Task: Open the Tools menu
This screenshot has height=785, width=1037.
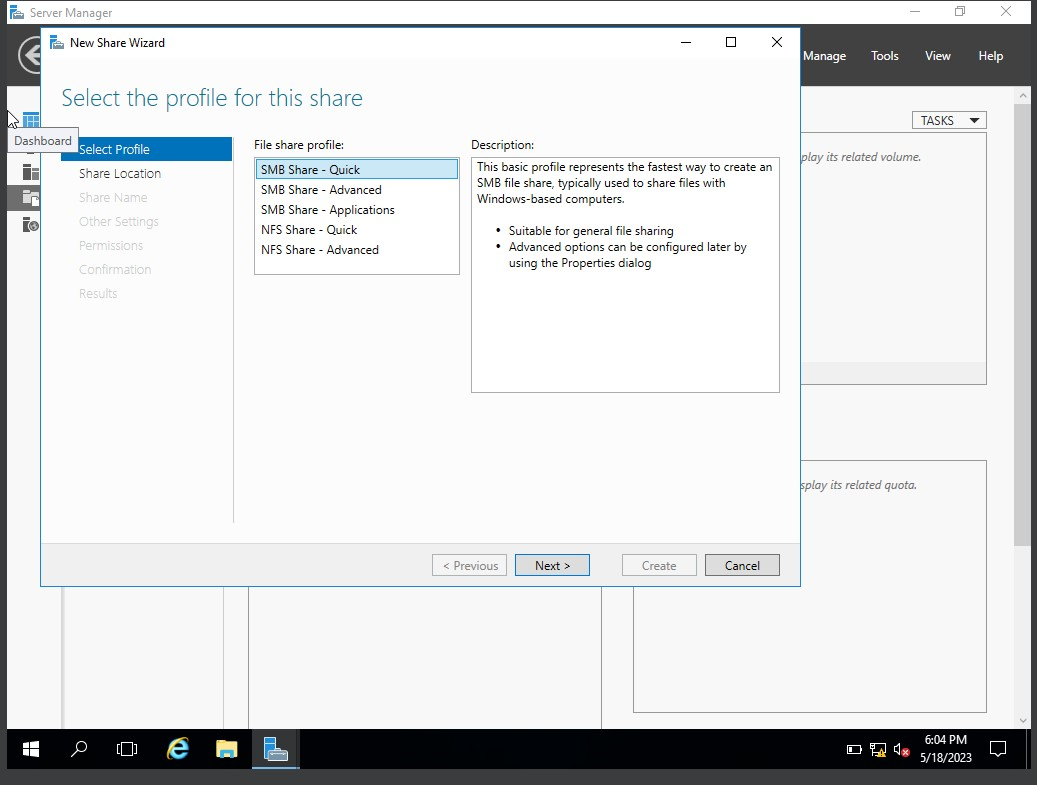Action: pyautogui.click(x=884, y=56)
